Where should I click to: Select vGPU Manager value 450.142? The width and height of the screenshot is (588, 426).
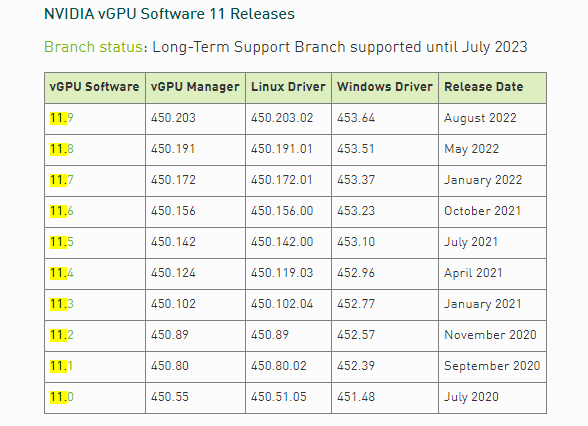[x=173, y=242]
